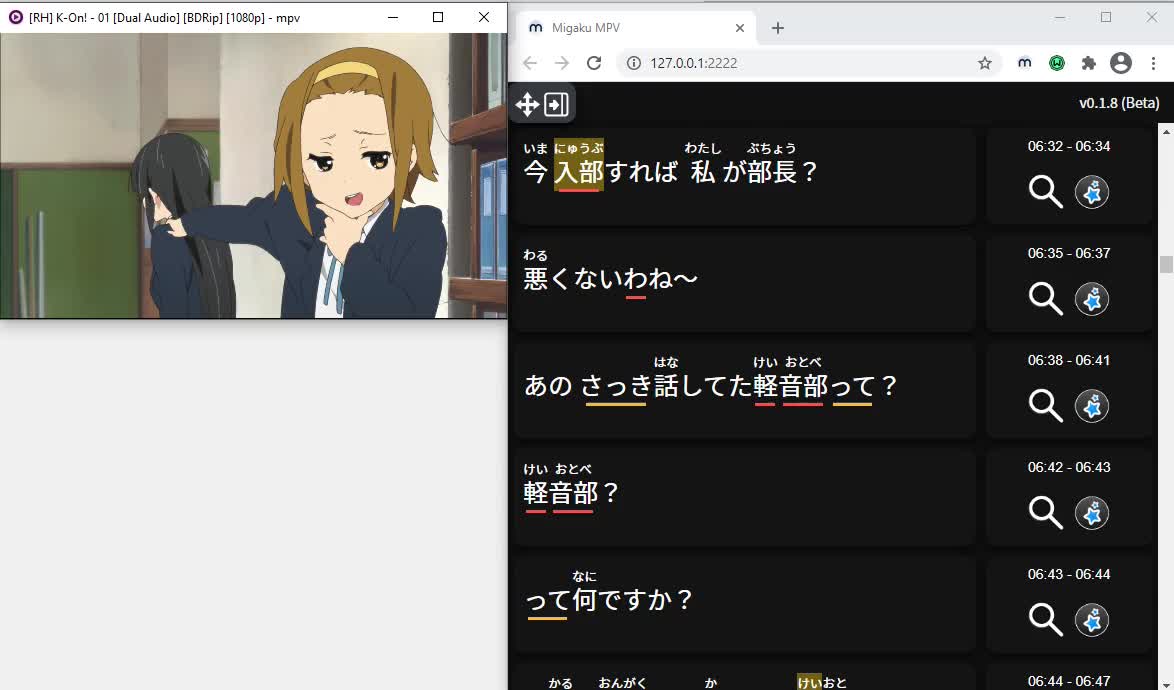Click the subtitle 悪くないわね～
The height and width of the screenshot is (690, 1174).
pos(610,278)
